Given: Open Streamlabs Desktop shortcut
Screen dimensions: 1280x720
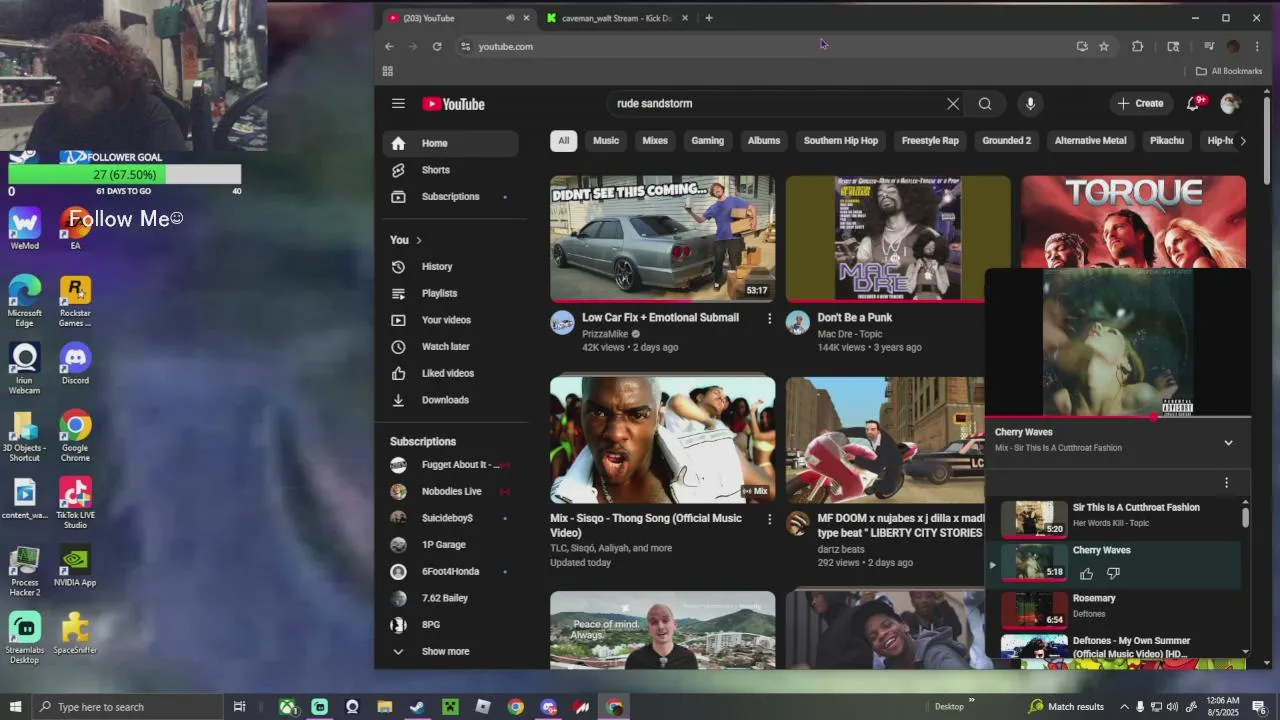Looking at the screenshot, I should (24, 638).
